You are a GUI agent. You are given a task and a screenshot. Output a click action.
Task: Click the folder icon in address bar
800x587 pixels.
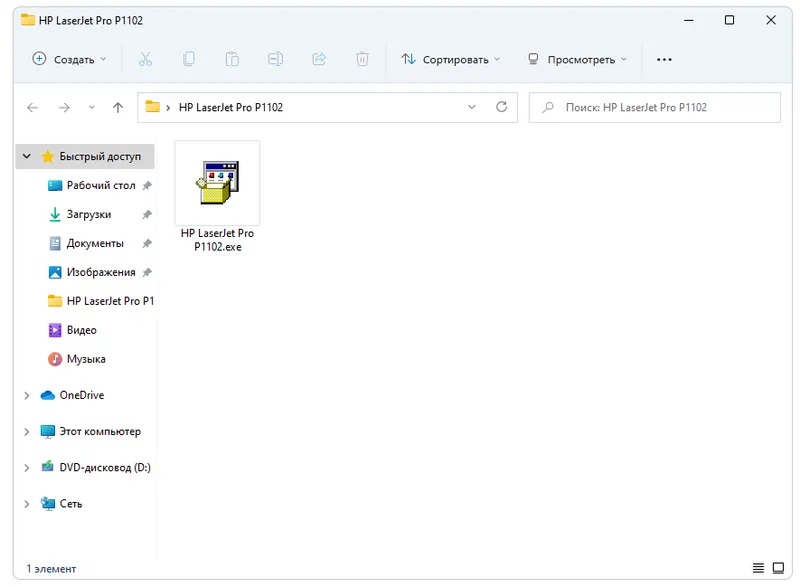[x=153, y=107]
